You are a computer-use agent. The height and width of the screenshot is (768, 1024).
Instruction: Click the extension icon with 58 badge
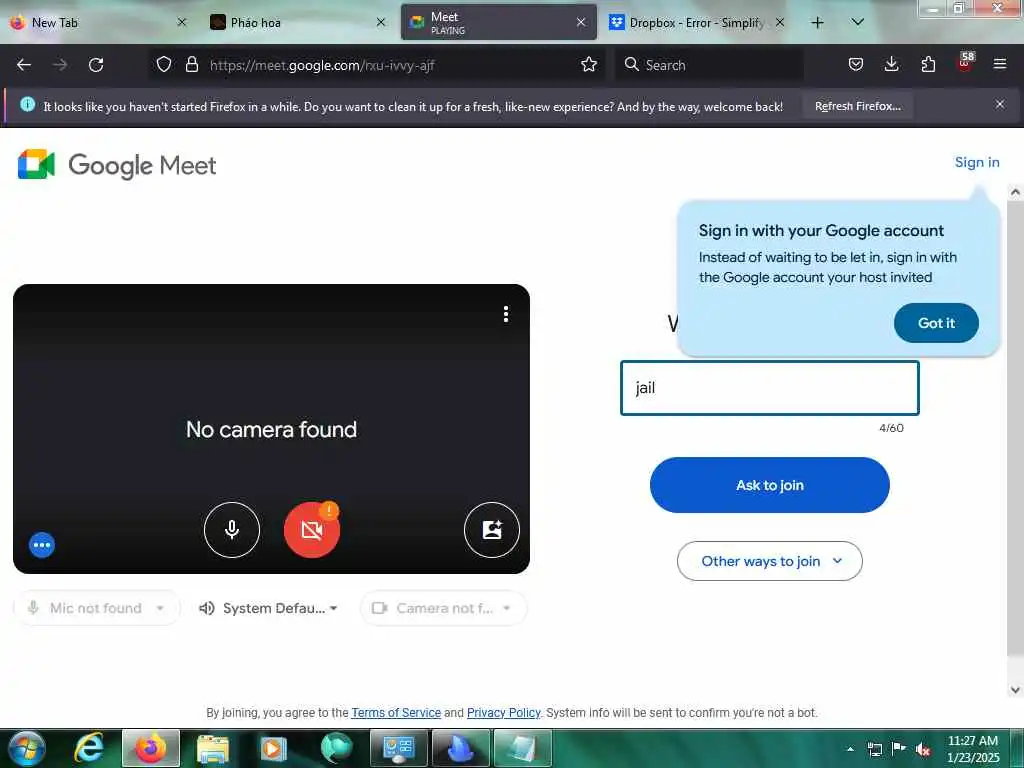click(965, 63)
